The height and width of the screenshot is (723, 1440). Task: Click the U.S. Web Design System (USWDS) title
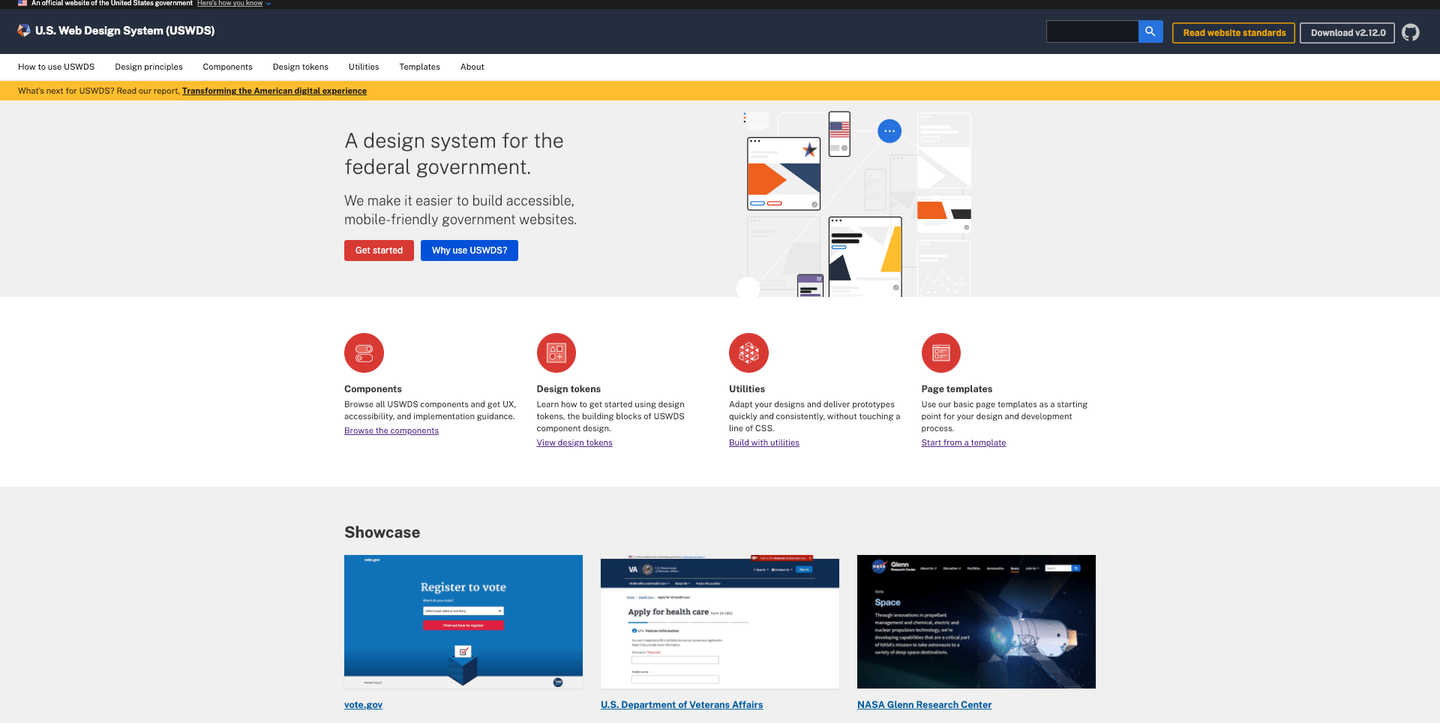tap(125, 31)
